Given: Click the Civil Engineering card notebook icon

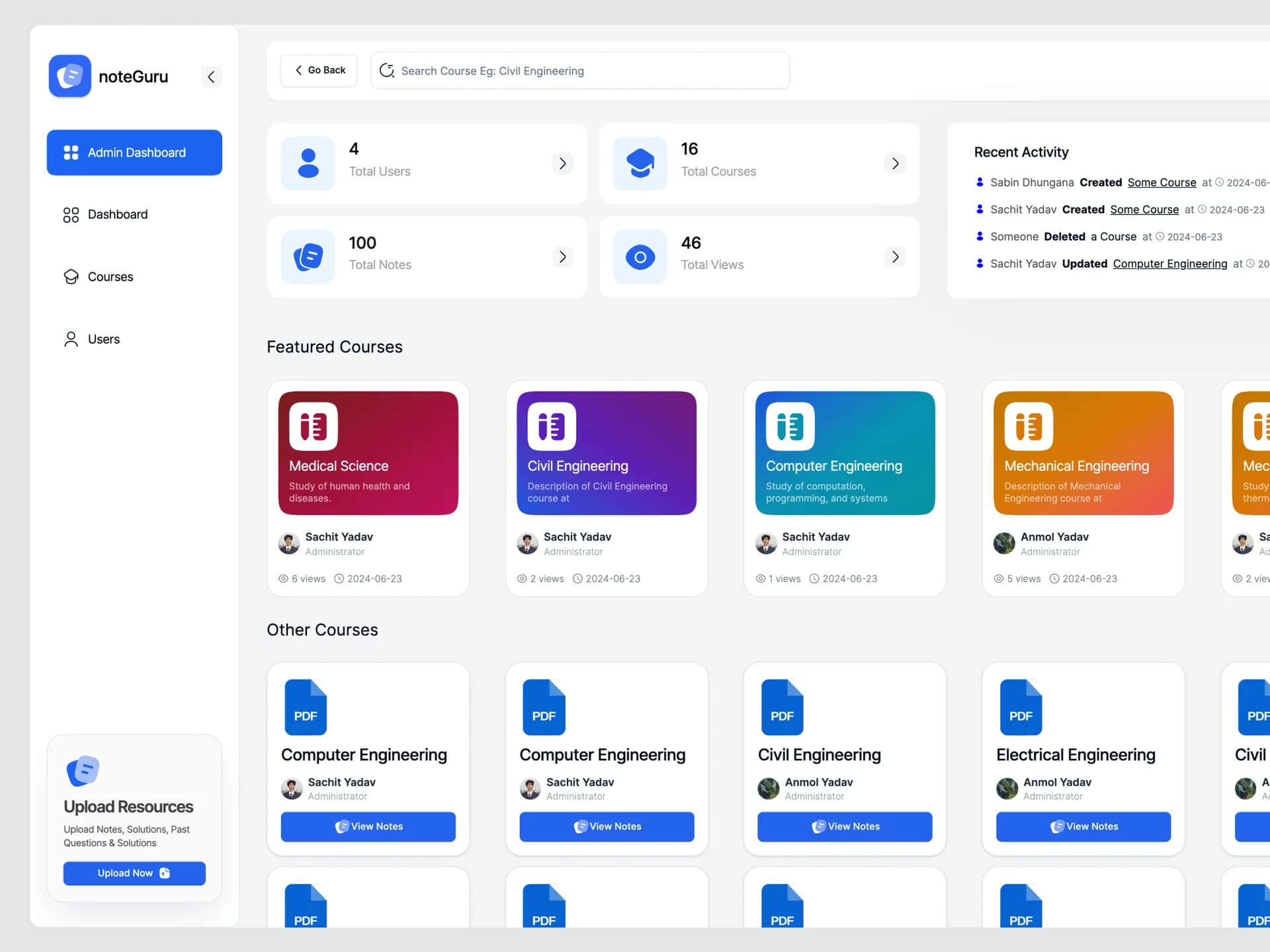Looking at the screenshot, I should [x=552, y=426].
